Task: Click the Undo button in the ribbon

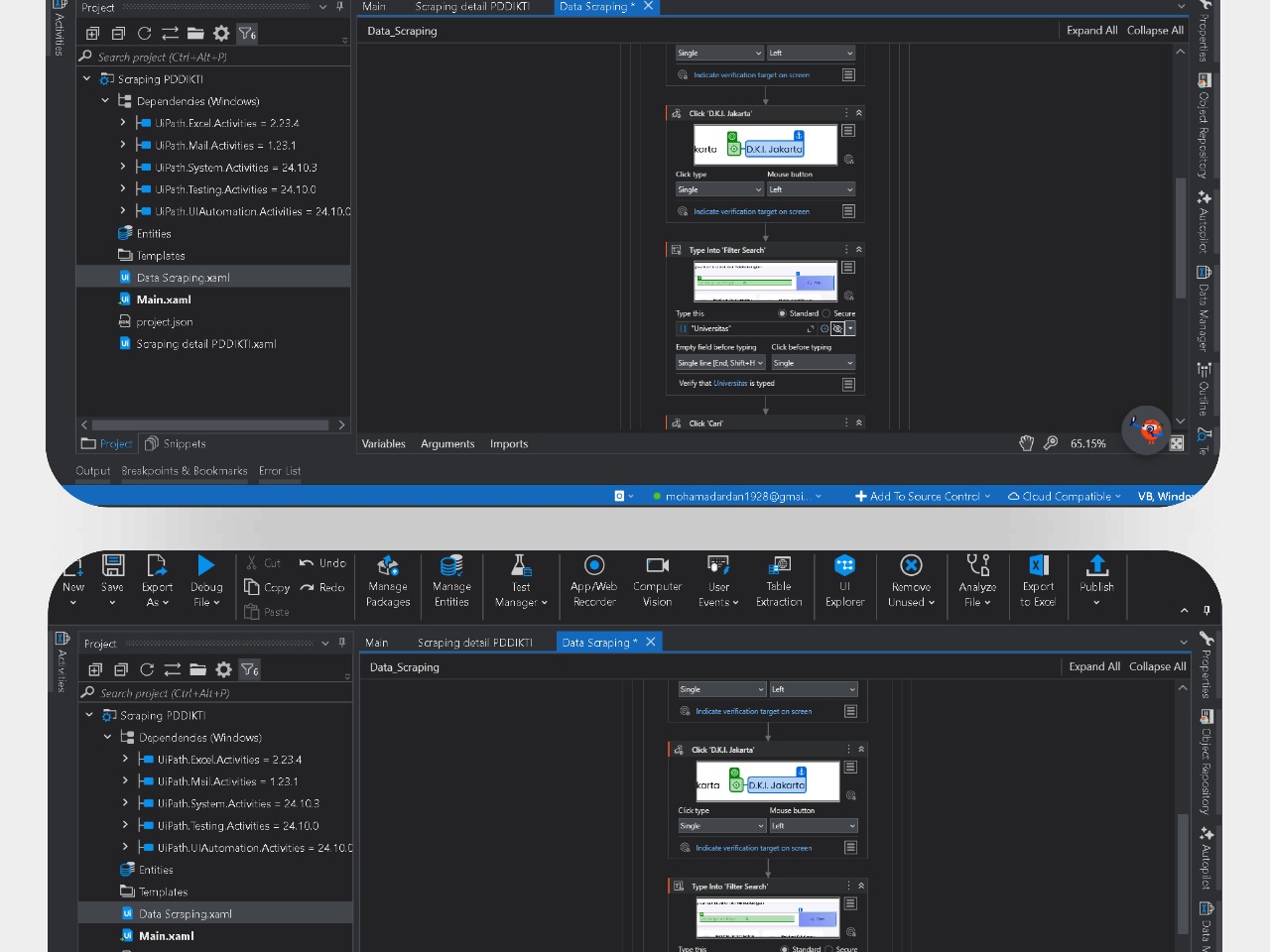Action: (322, 563)
